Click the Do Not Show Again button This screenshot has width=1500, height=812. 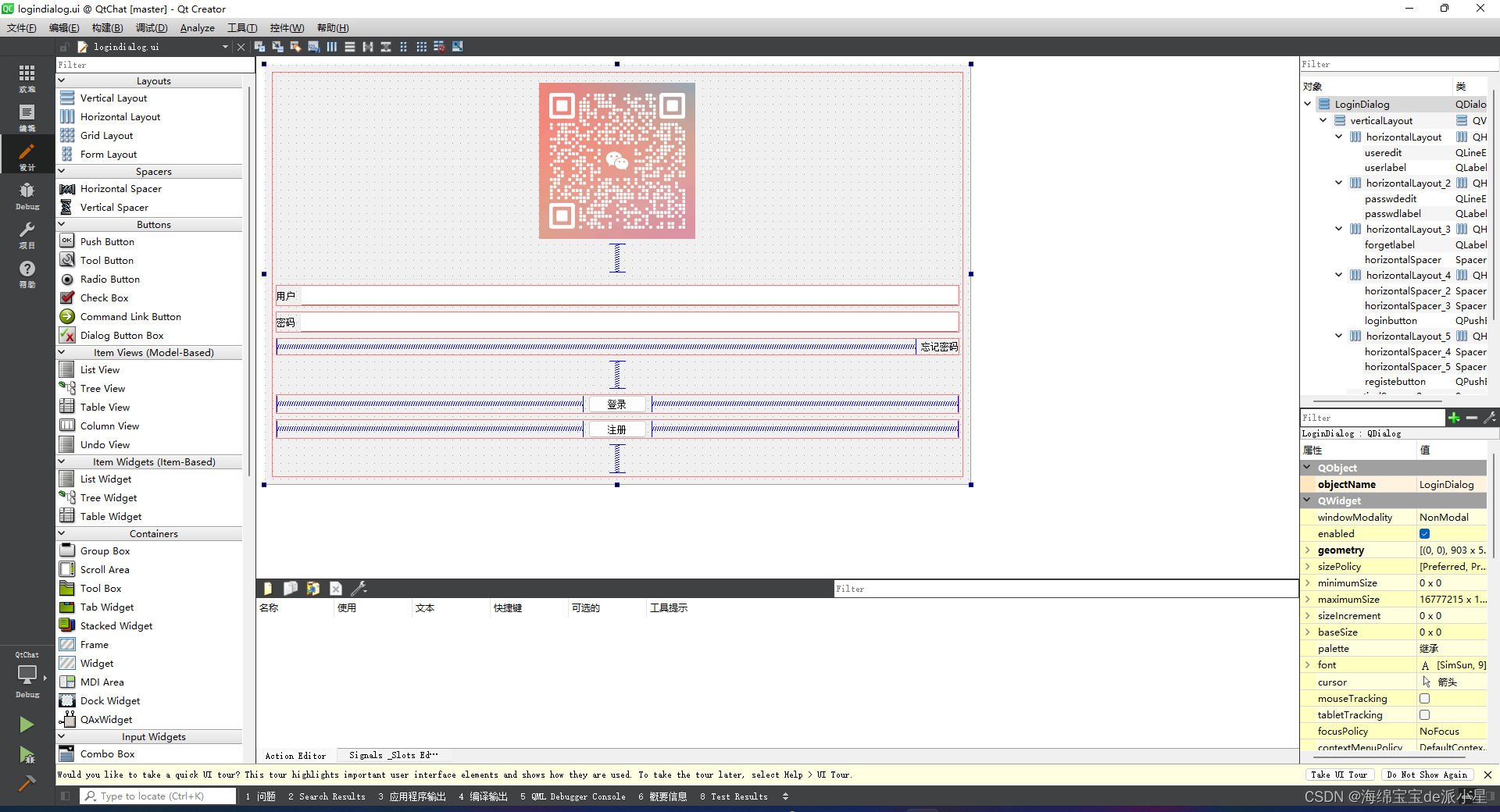pyautogui.click(x=1427, y=775)
